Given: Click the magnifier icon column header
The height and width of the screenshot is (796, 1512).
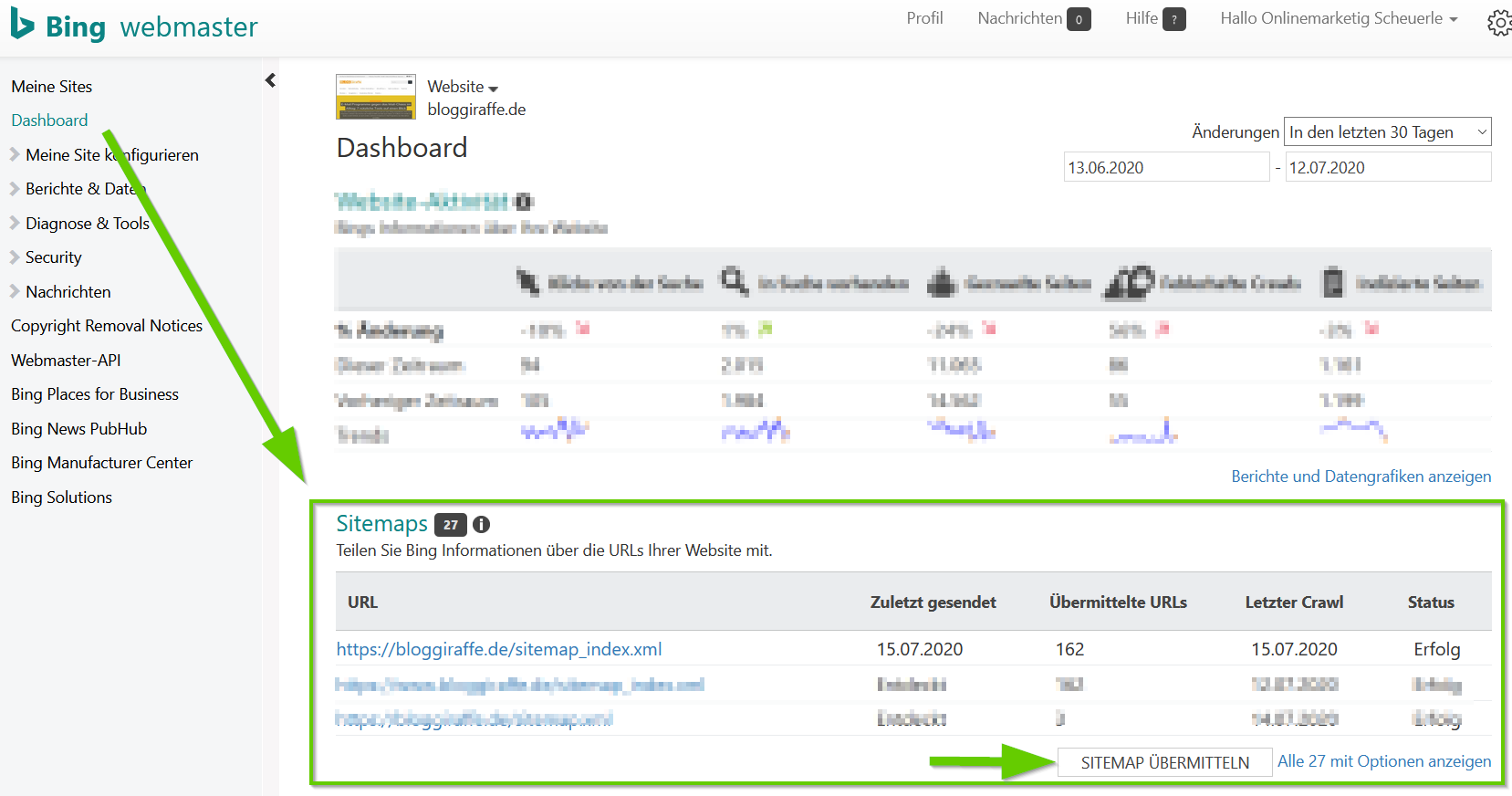Looking at the screenshot, I should [x=734, y=281].
